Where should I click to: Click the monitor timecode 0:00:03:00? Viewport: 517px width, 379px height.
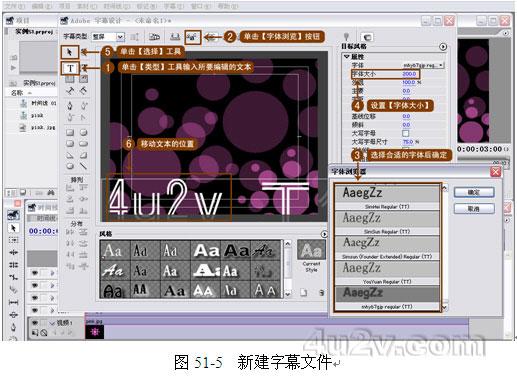479,149
